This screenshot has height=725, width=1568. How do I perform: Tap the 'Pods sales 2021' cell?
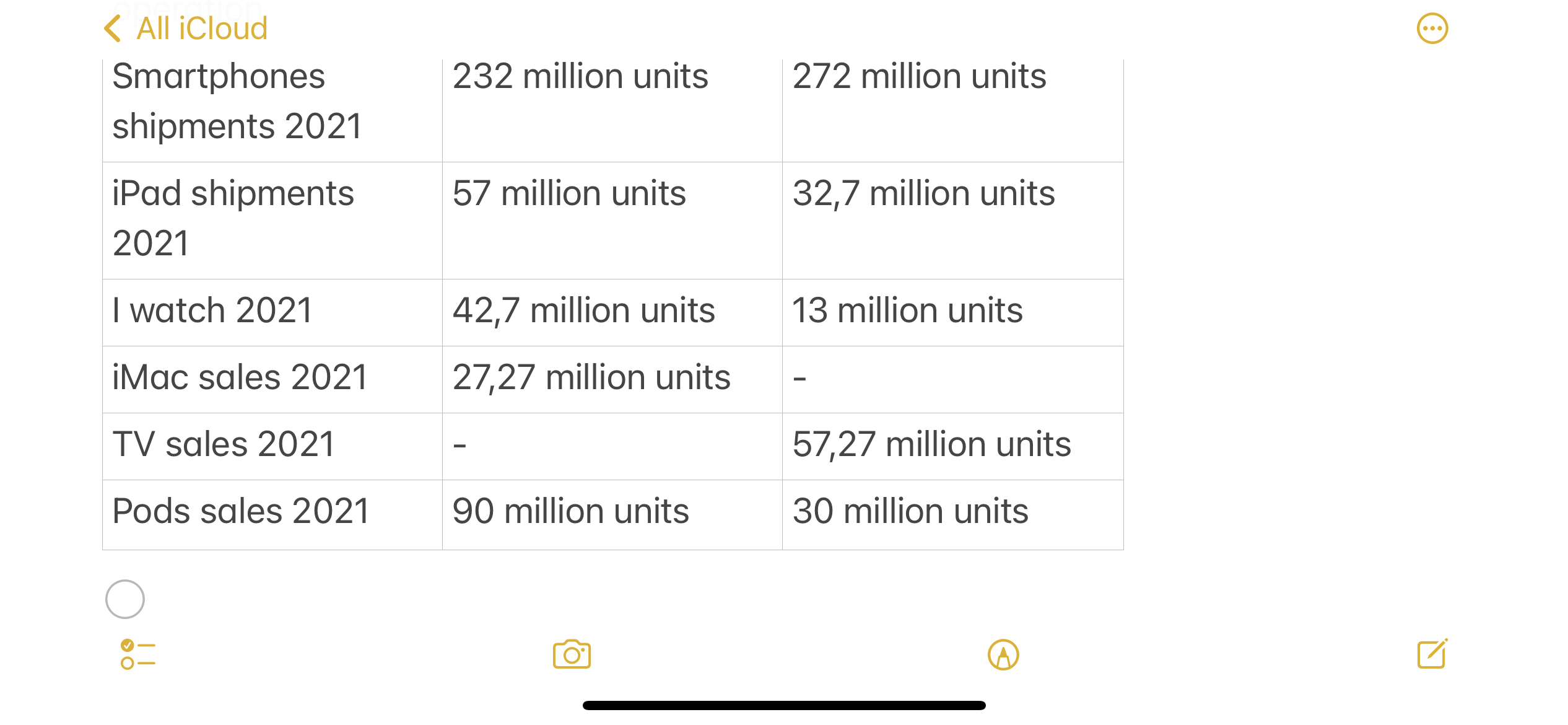(x=241, y=511)
